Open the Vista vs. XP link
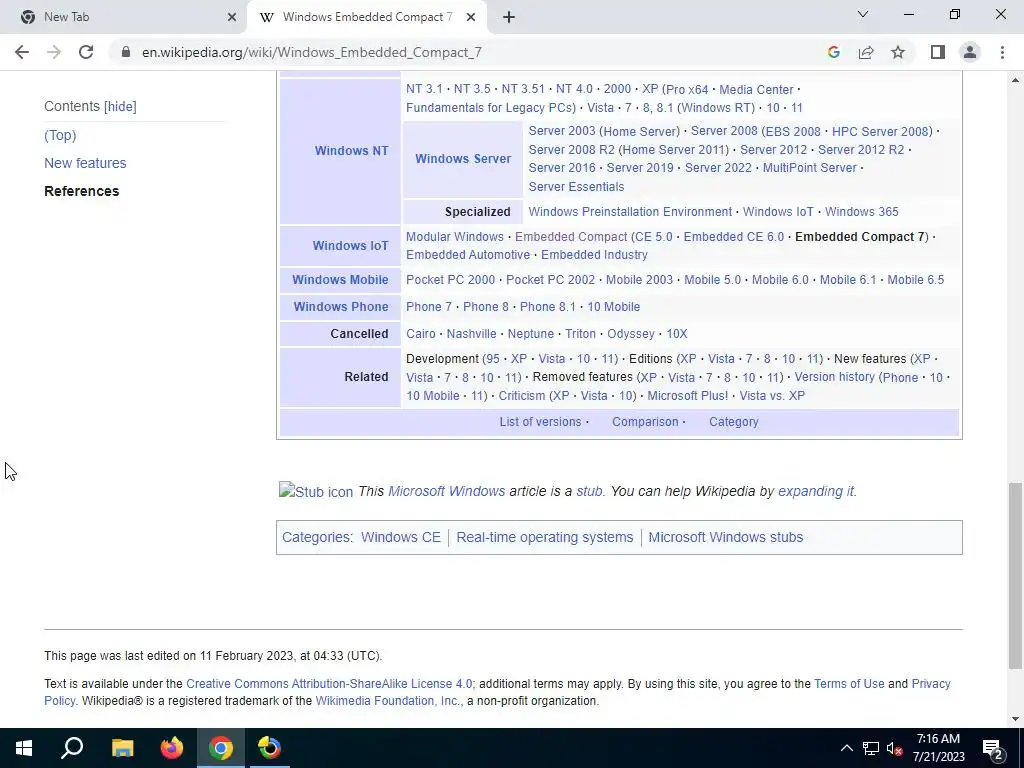Image resolution: width=1024 pixels, height=768 pixels. [x=772, y=396]
